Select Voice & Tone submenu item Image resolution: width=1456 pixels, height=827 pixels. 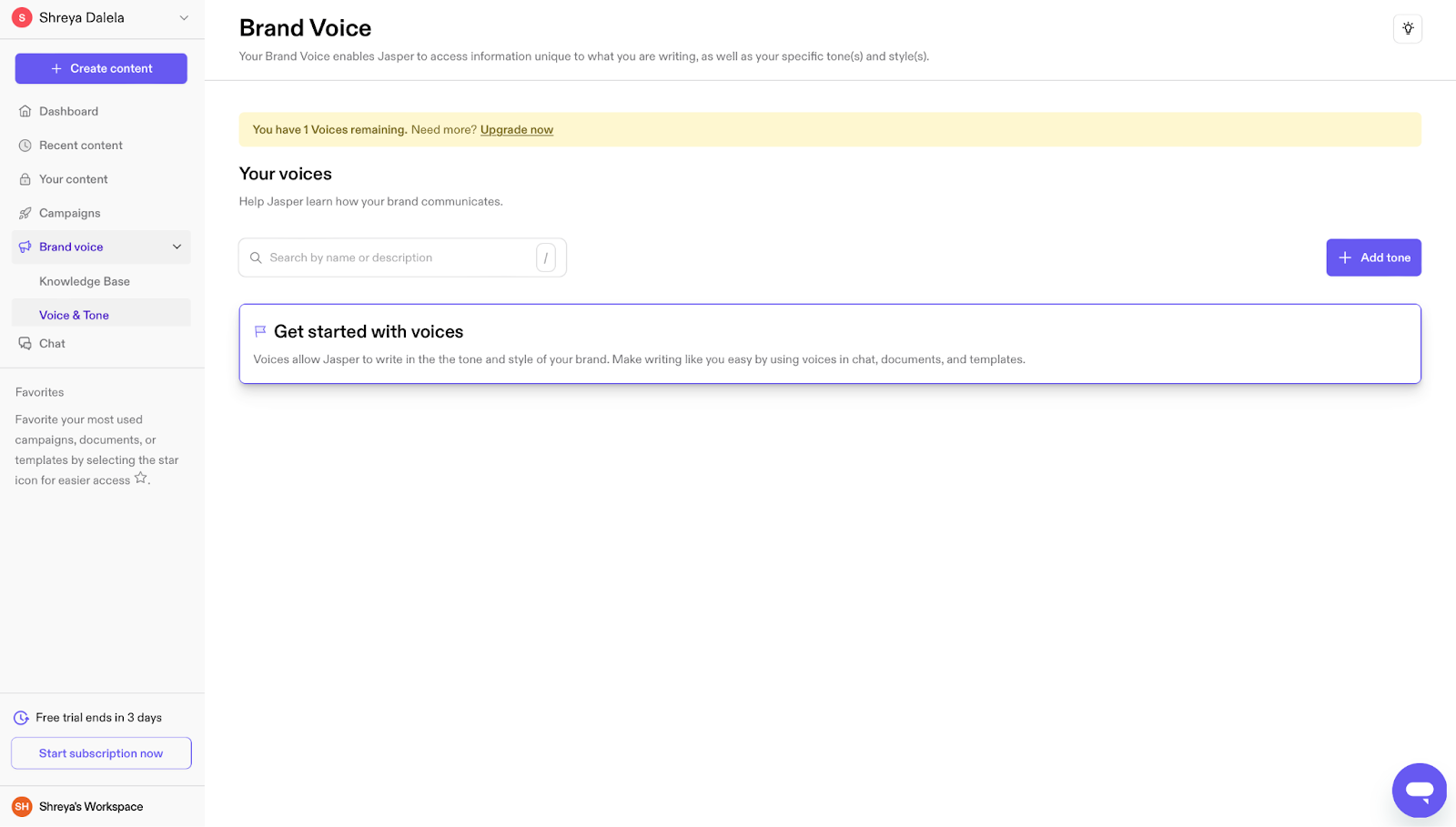tap(101, 315)
